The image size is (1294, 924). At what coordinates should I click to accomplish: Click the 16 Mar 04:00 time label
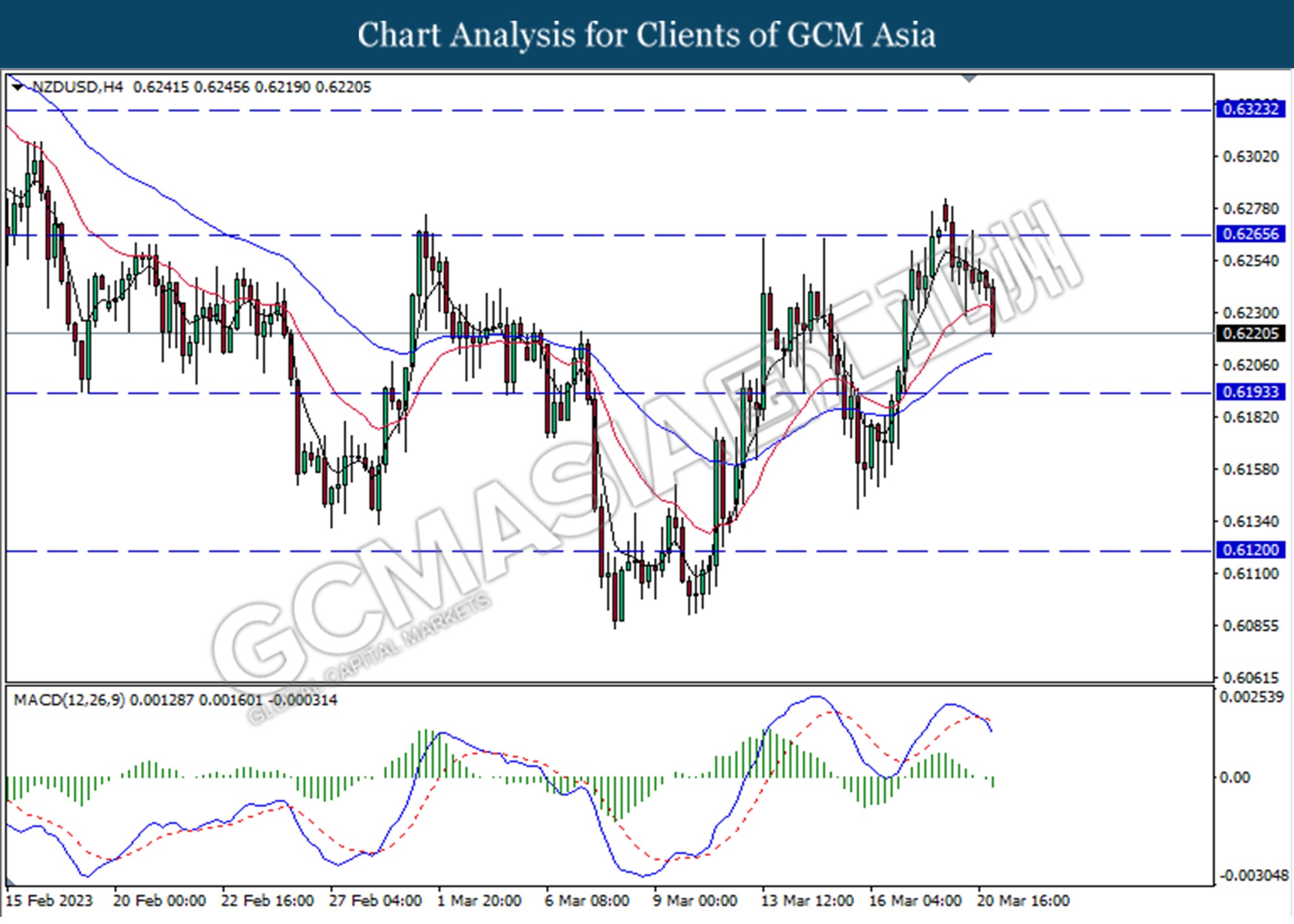click(x=915, y=901)
